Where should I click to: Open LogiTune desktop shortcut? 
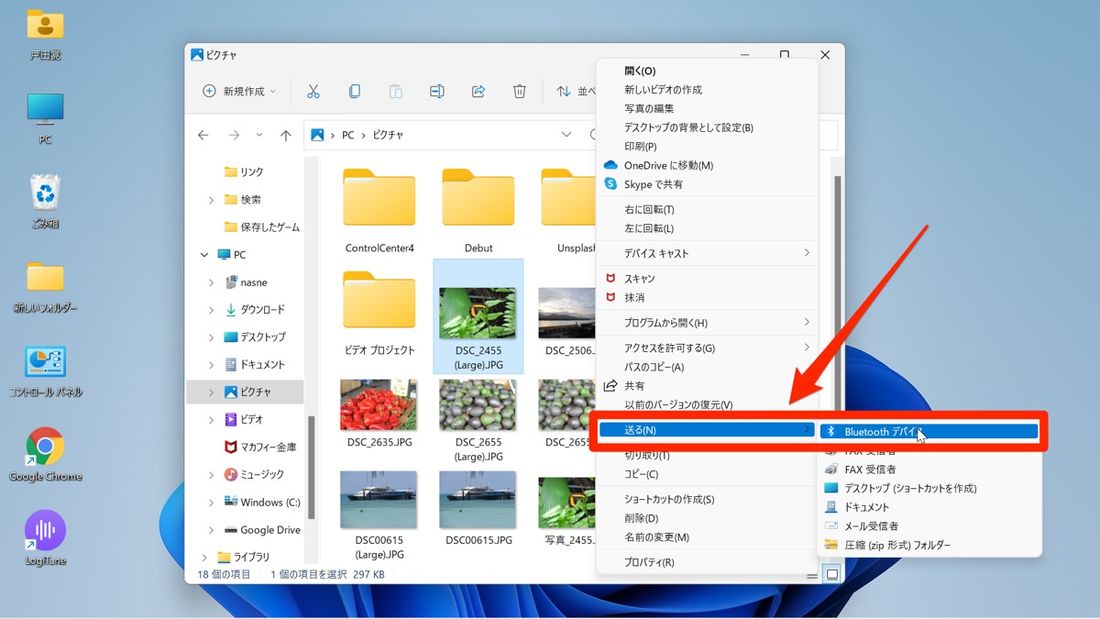tap(45, 538)
